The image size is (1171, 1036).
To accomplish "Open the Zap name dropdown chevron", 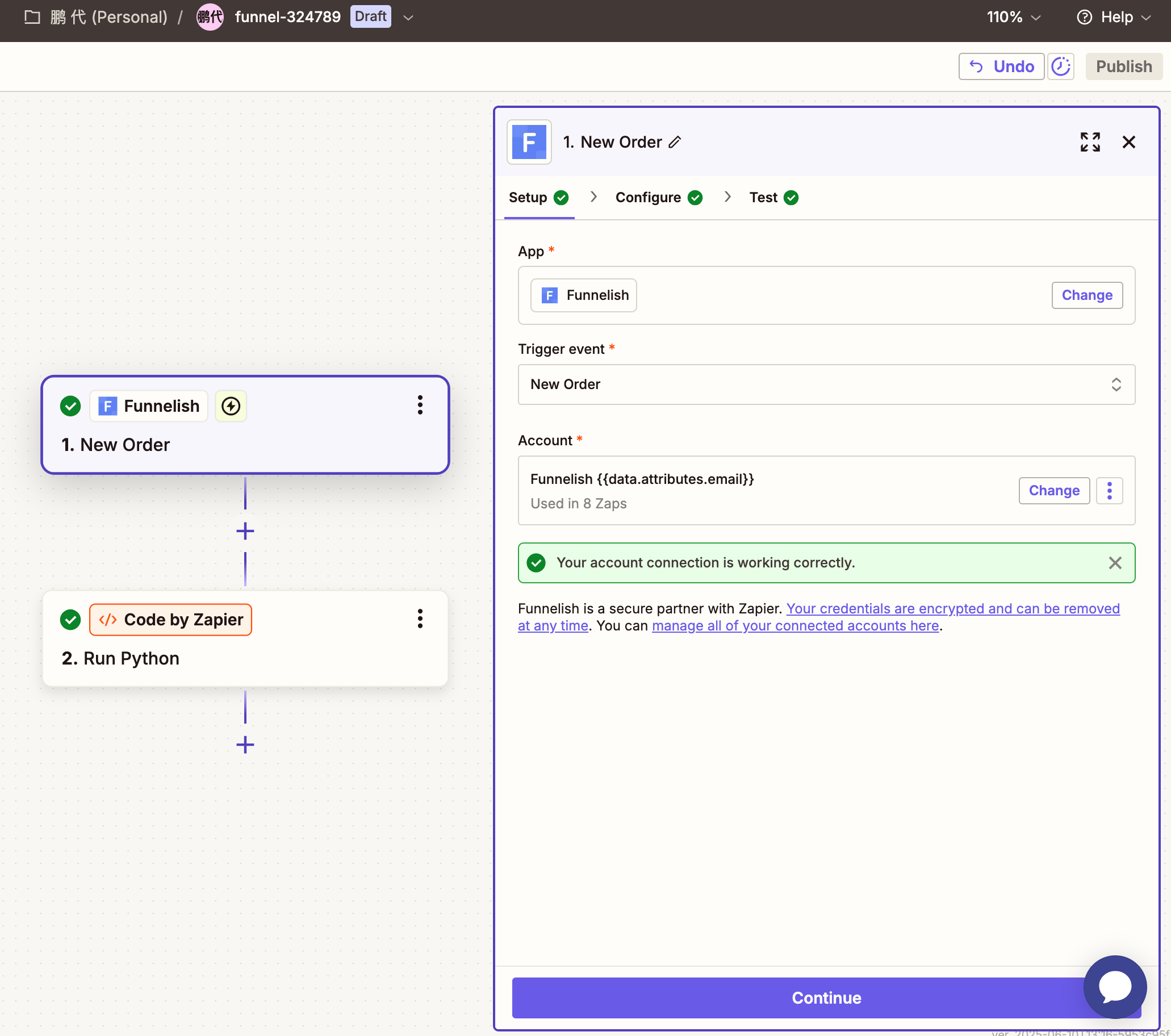I will (408, 18).
